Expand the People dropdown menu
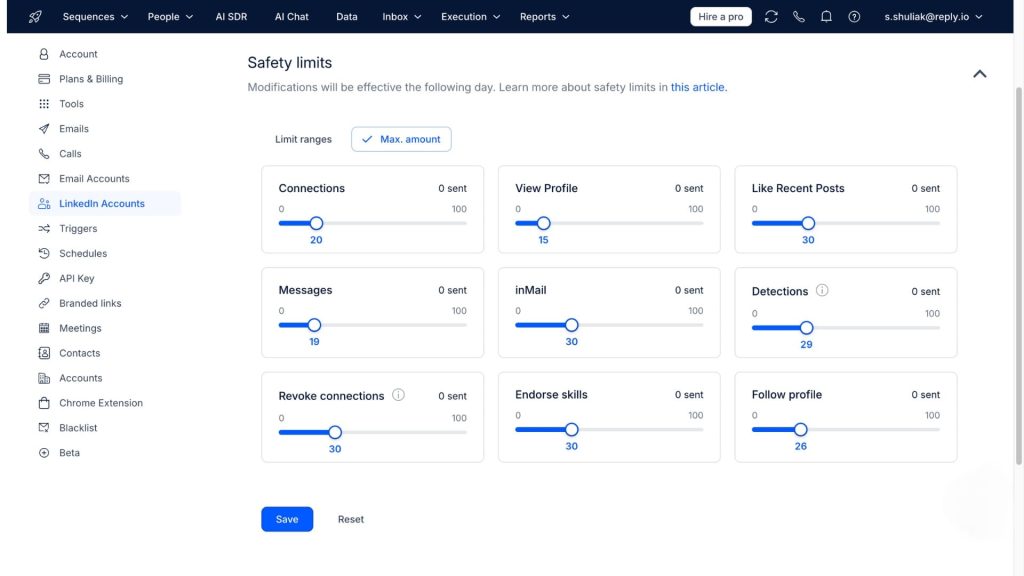The height and width of the screenshot is (576, 1024). 170,17
